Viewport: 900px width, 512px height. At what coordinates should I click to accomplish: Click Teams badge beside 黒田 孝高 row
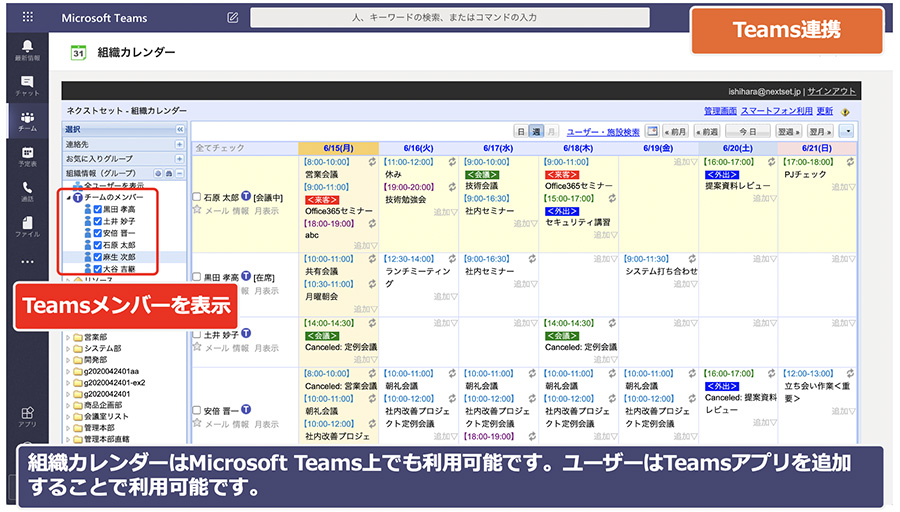point(246,276)
